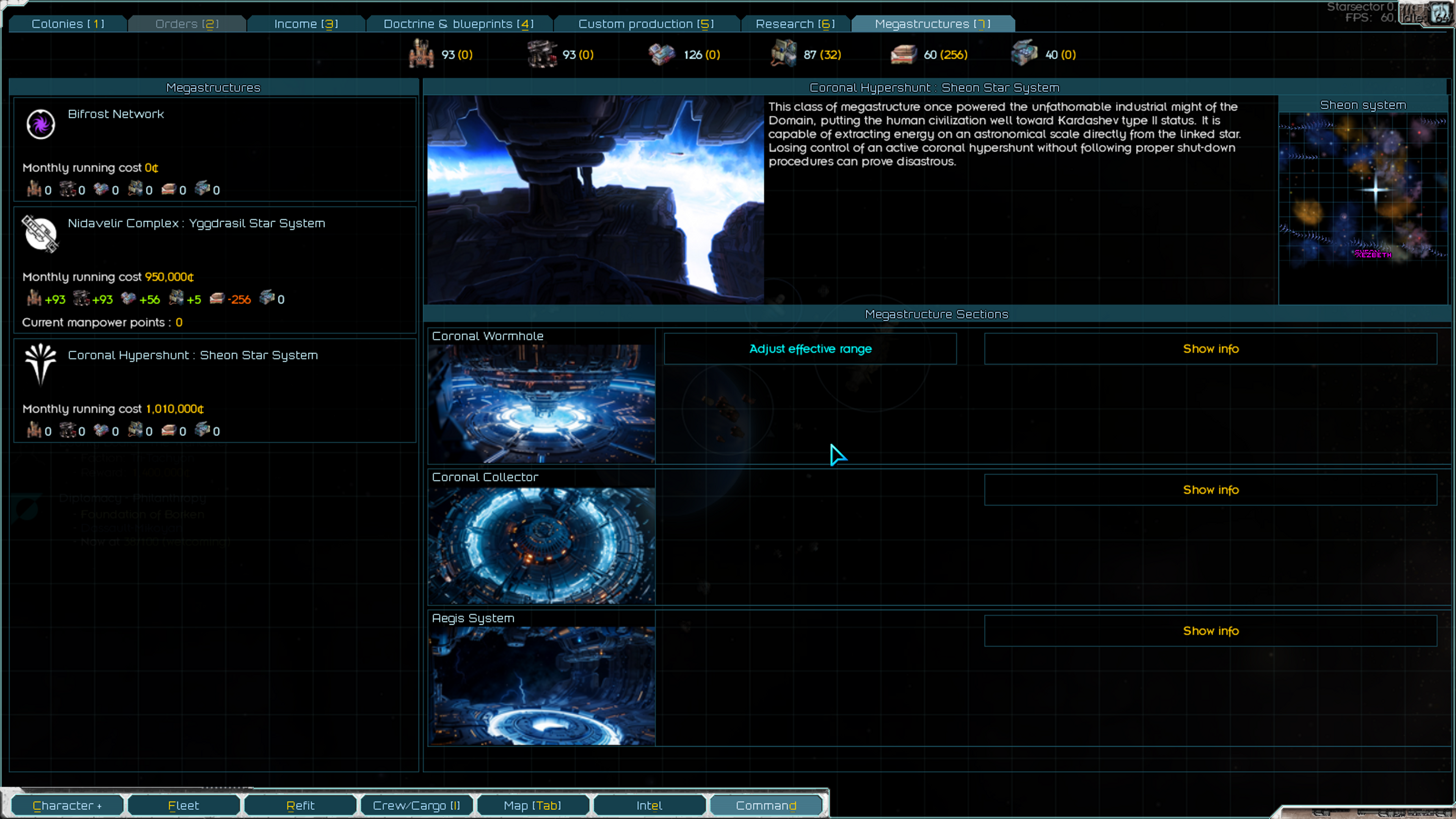
Task: Open the Custom production tab
Action: pos(646,24)
